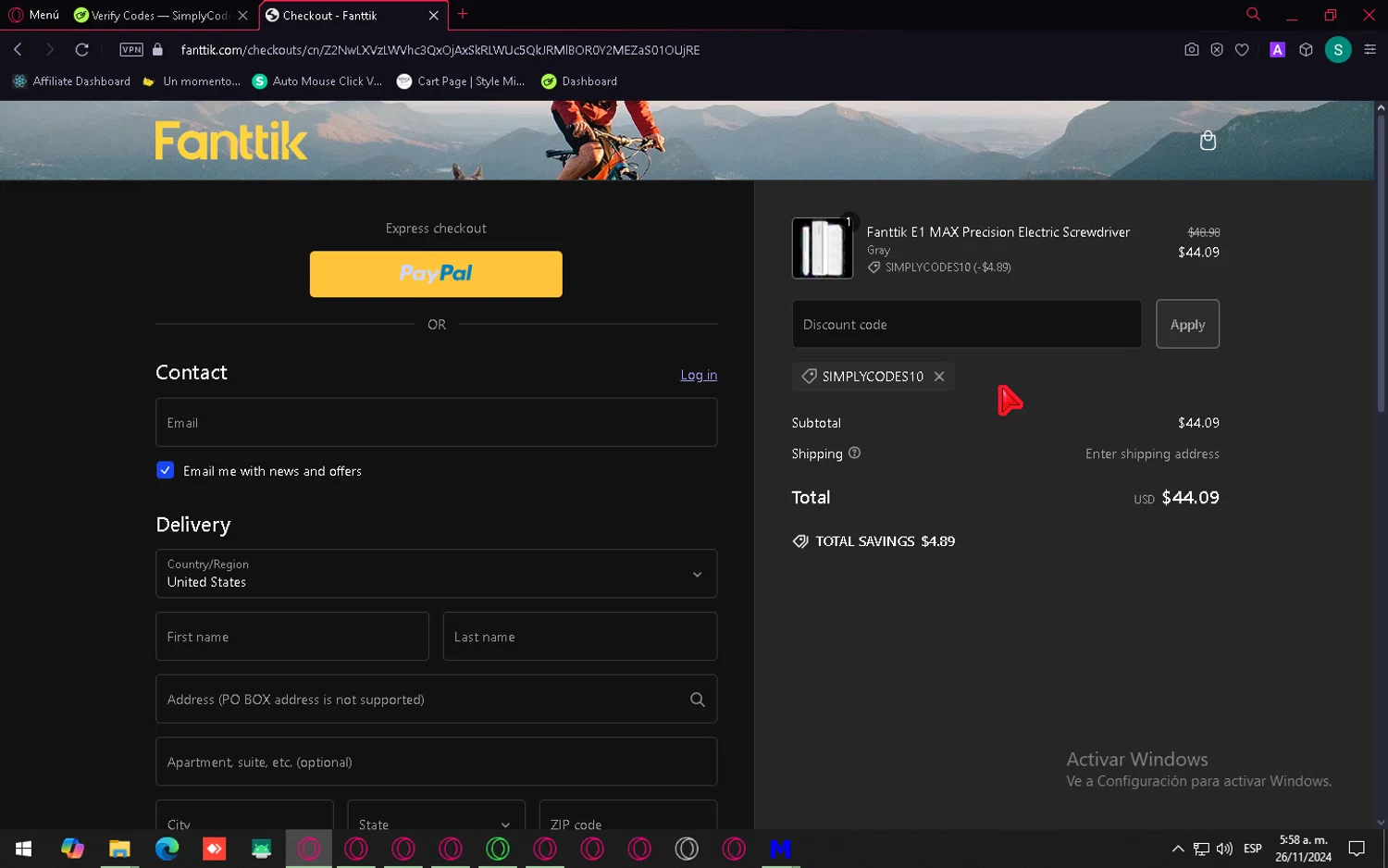Open the S profile avatar

[x=1338, y=50]
